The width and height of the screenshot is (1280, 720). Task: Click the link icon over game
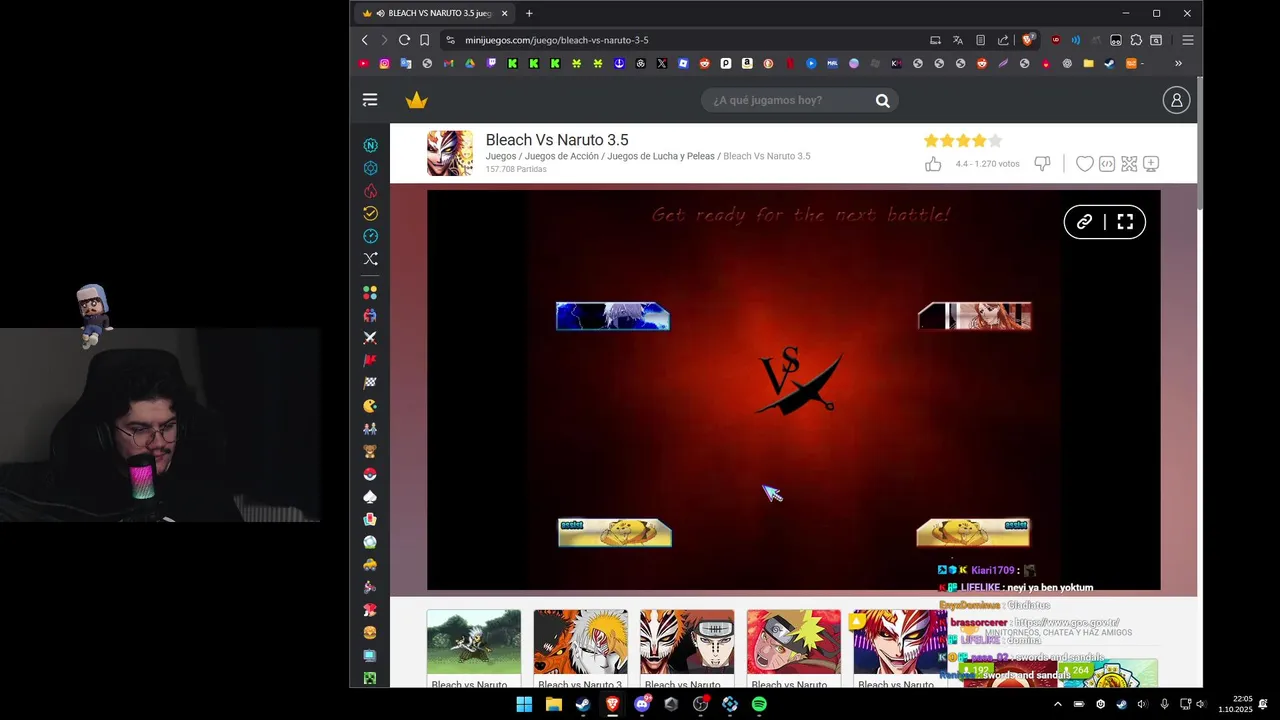1084,222
